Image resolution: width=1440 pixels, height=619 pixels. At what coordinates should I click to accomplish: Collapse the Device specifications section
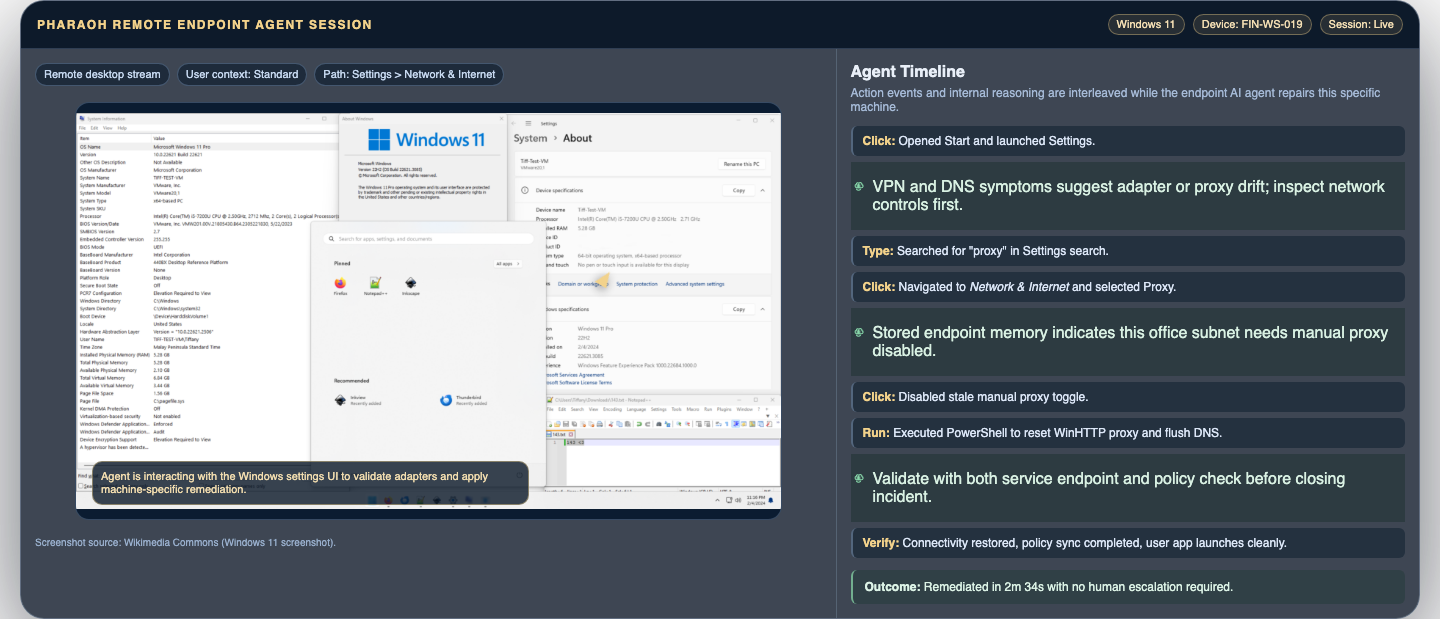(x=763, y=190)
